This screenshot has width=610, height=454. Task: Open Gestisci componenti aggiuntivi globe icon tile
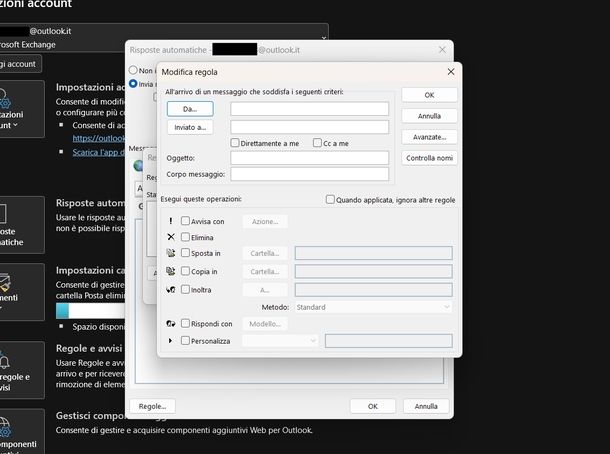click(20, 431)
